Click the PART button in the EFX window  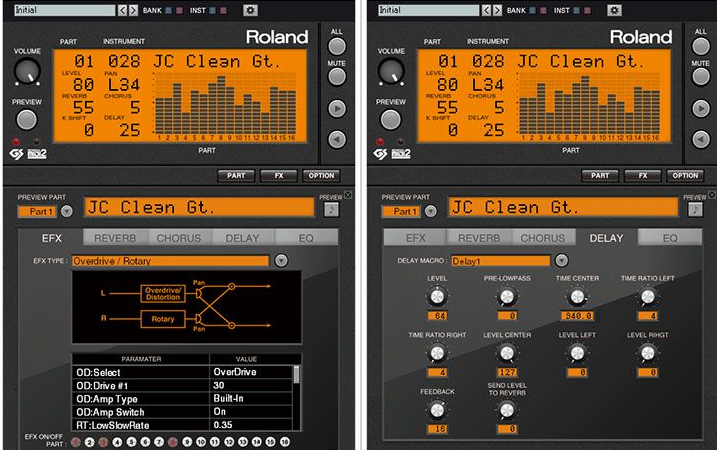[236, 176]
